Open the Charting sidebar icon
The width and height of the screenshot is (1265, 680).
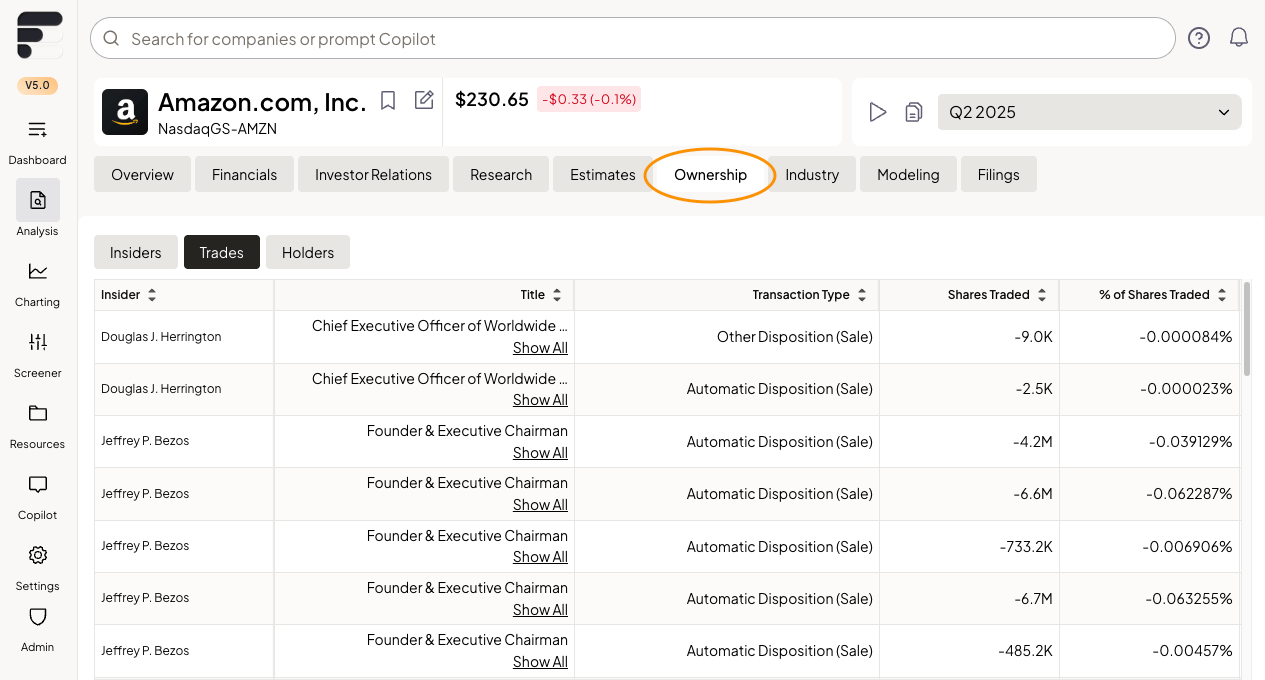37,271
